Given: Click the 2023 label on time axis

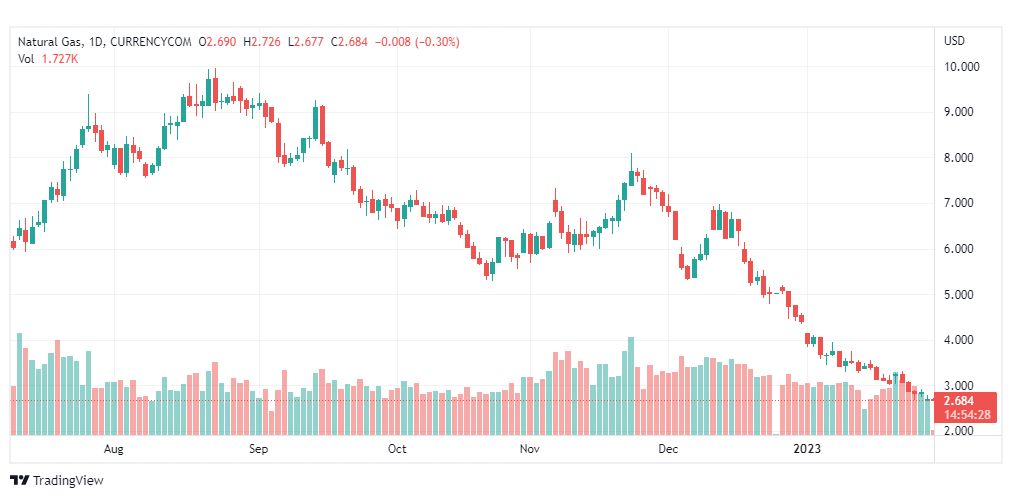Looking at the screenshot, I should click(x=807, y=448).
